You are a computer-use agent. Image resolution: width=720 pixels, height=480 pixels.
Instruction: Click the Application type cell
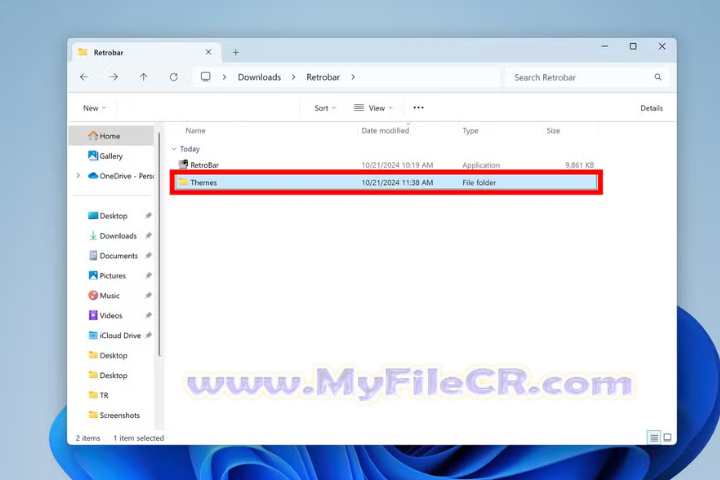click(481, 165)
